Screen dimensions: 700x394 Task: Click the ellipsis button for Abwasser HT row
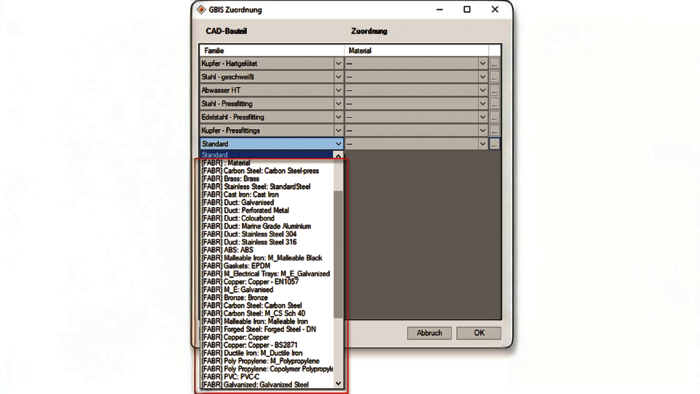pos(494,91)
